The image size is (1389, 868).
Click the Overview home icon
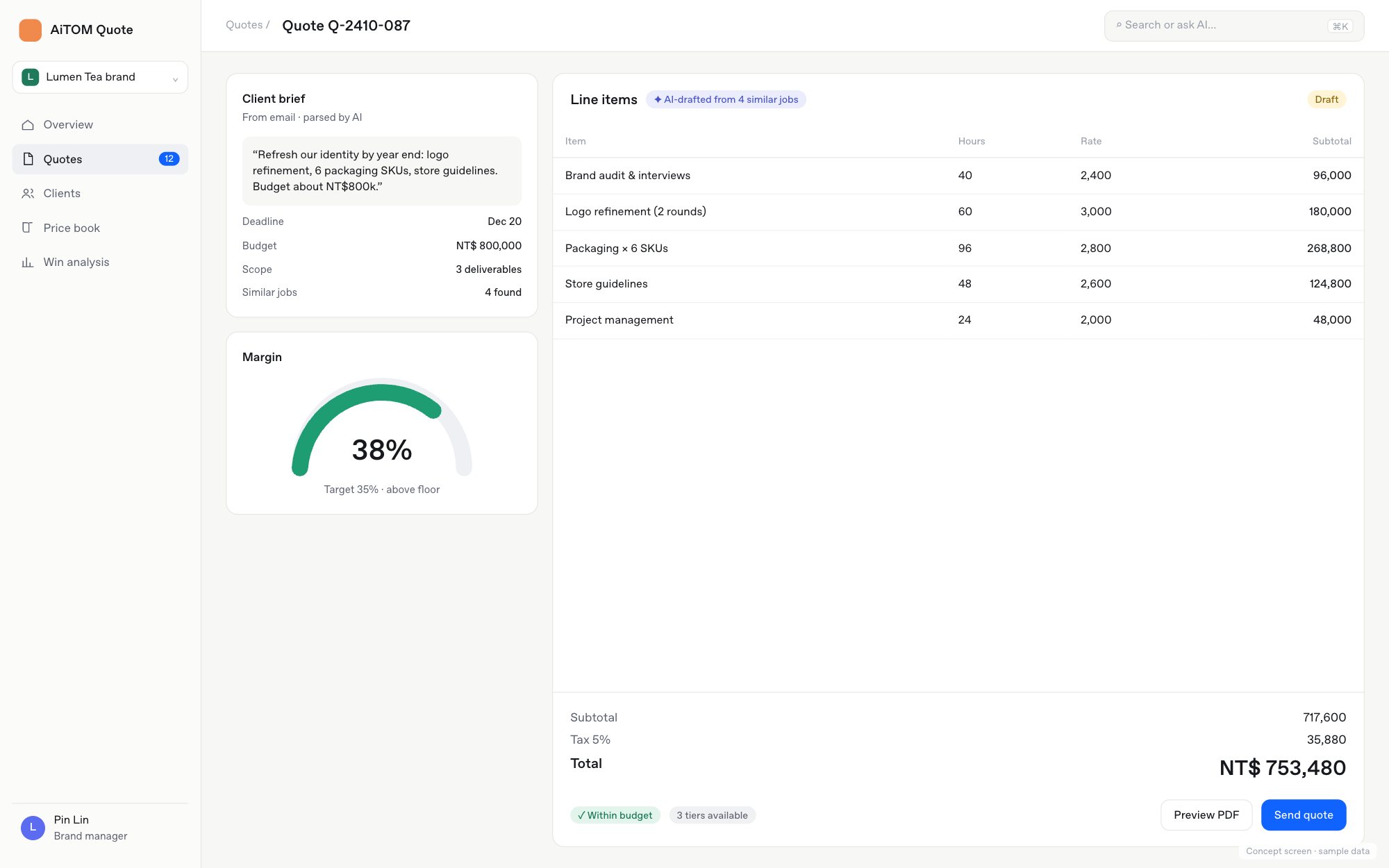tap(28, 125)
